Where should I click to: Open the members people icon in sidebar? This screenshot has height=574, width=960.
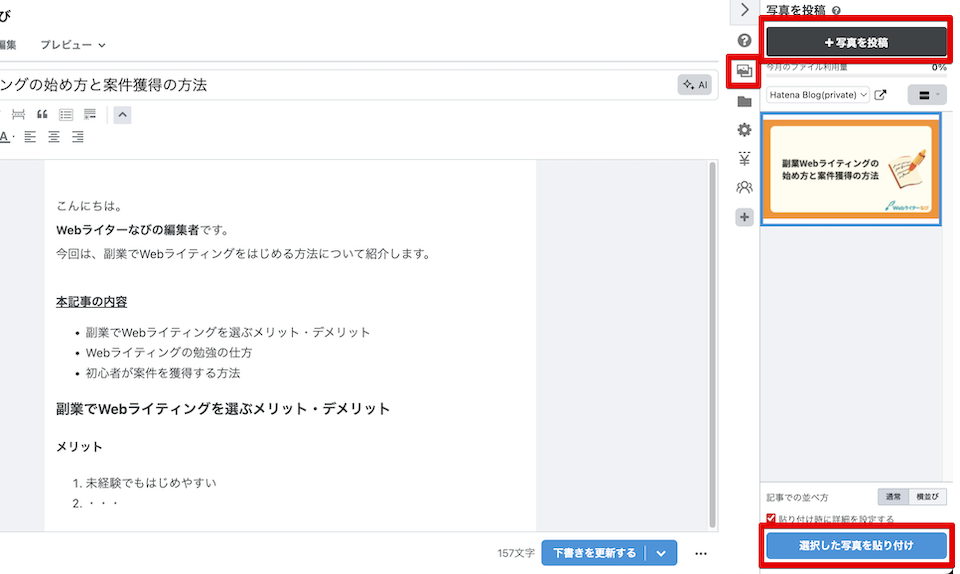tap(744, 188)
